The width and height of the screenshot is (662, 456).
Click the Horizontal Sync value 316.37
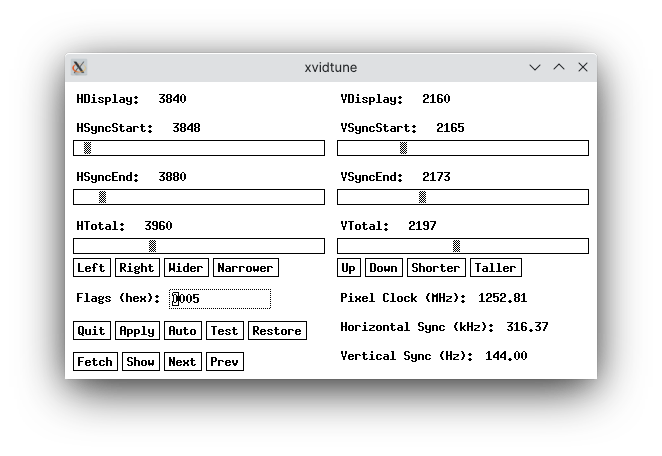point(527,327)
